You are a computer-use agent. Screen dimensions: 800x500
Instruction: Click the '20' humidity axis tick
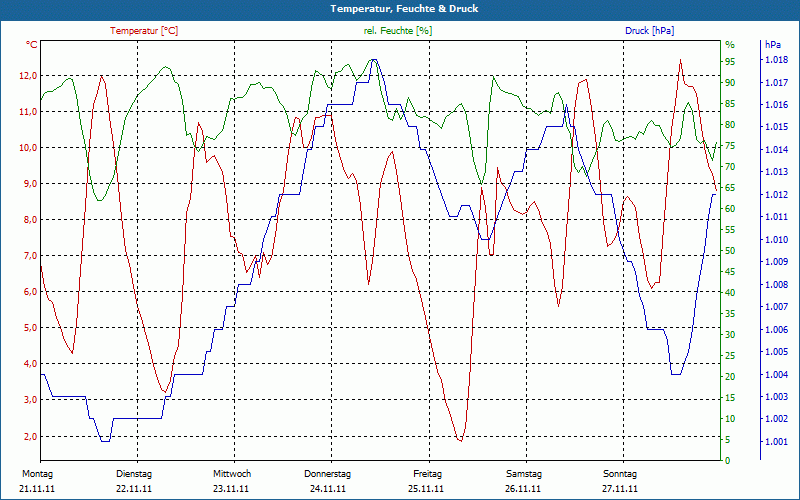click(730, 377)
